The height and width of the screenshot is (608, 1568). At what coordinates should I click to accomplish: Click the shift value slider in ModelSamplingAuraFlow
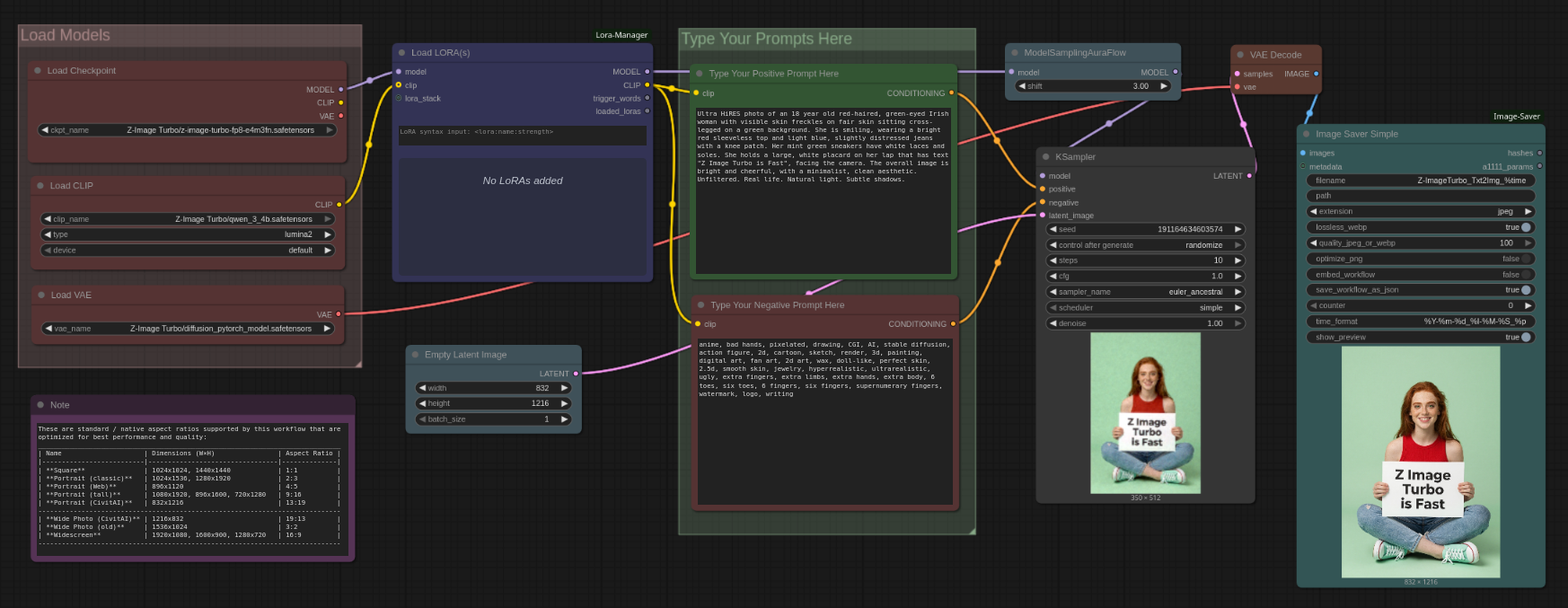pos(1093,86)
